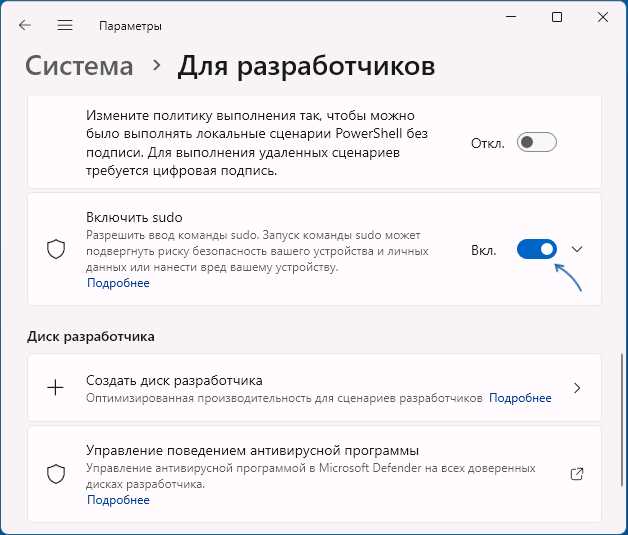Click the Диск разработчика section header
Viewport: 628px width, 535px height.
point(91,336)
